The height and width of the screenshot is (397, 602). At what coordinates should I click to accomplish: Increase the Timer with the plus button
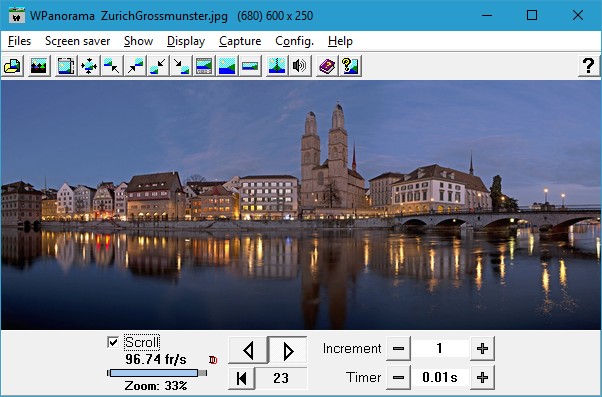point(482,377)
